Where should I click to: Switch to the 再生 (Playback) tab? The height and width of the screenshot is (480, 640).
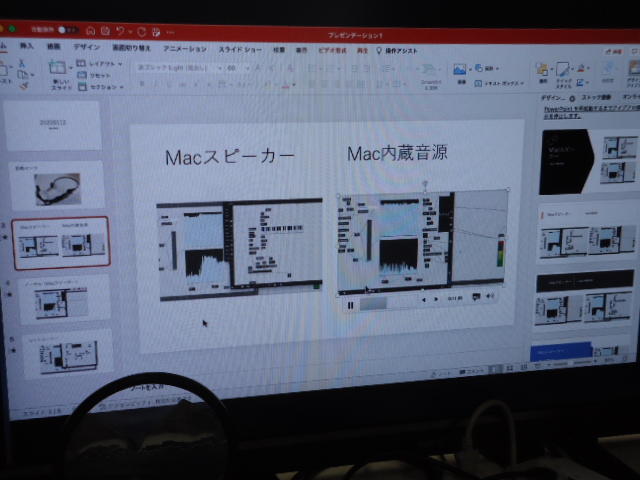(362, 51)
